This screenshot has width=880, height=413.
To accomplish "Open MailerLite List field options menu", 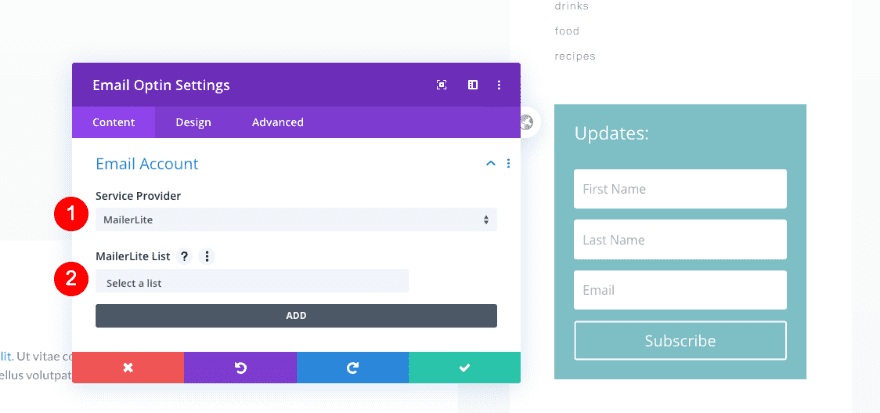I will pyautogui.click(x=207, y=256).
